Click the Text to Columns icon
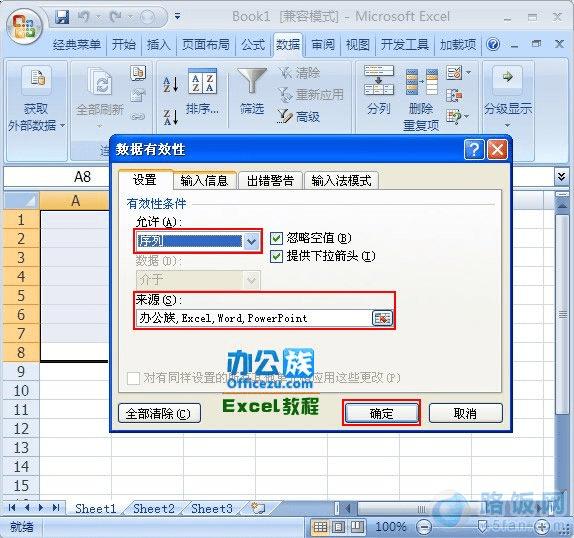This screenshot has height=538, width=574. tap(379, 80)
